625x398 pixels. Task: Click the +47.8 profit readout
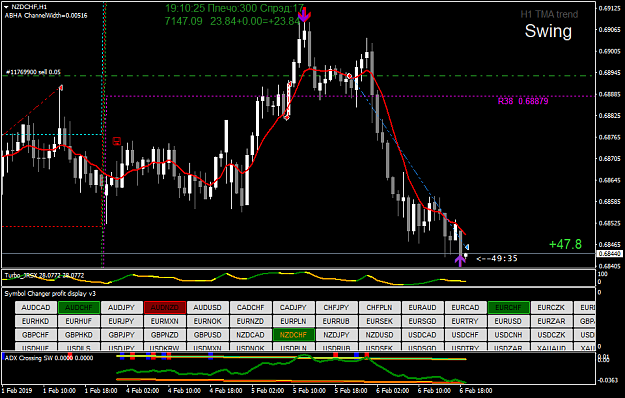coord(565,244)
